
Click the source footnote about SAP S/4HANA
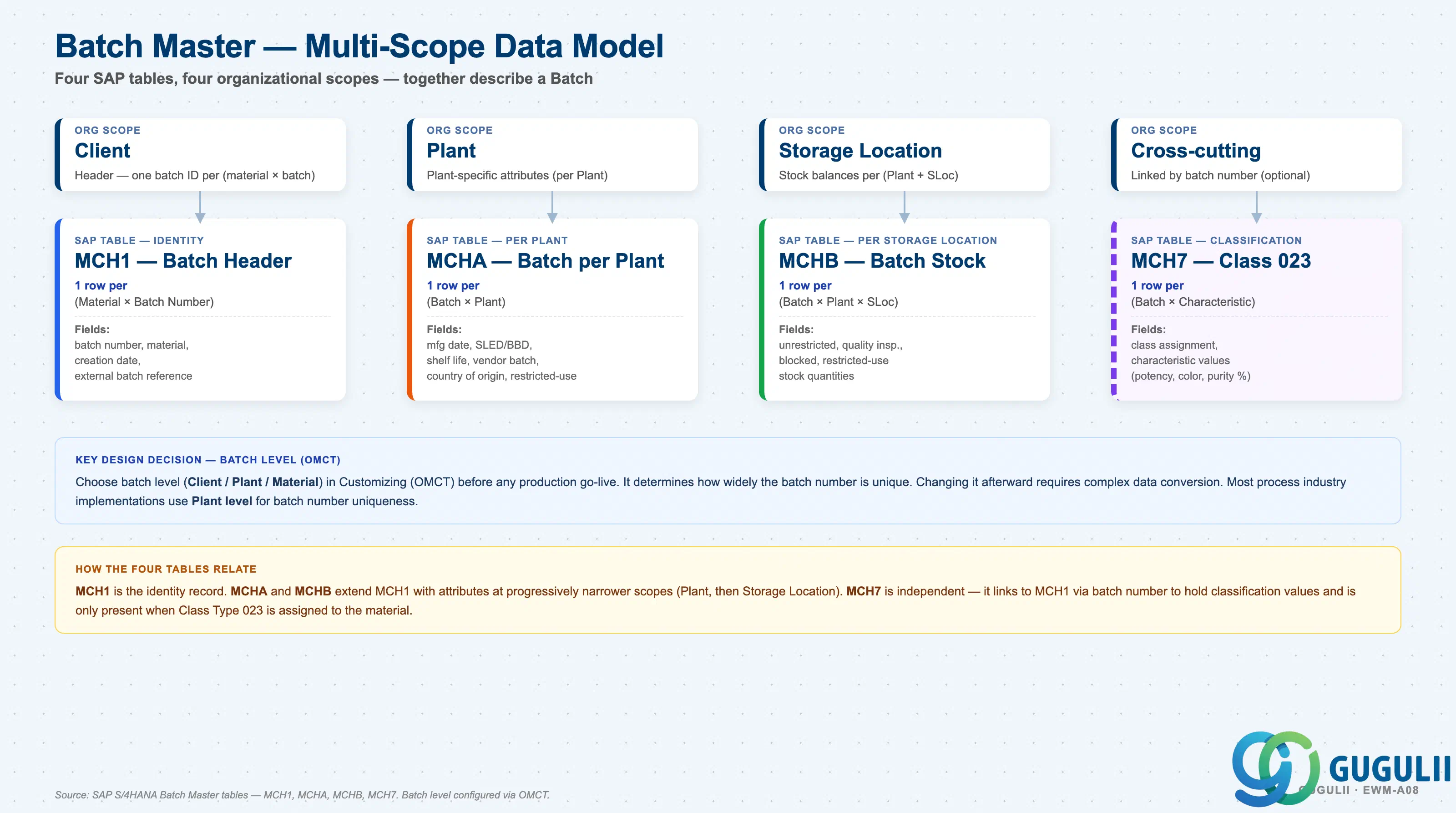[302, 795]
